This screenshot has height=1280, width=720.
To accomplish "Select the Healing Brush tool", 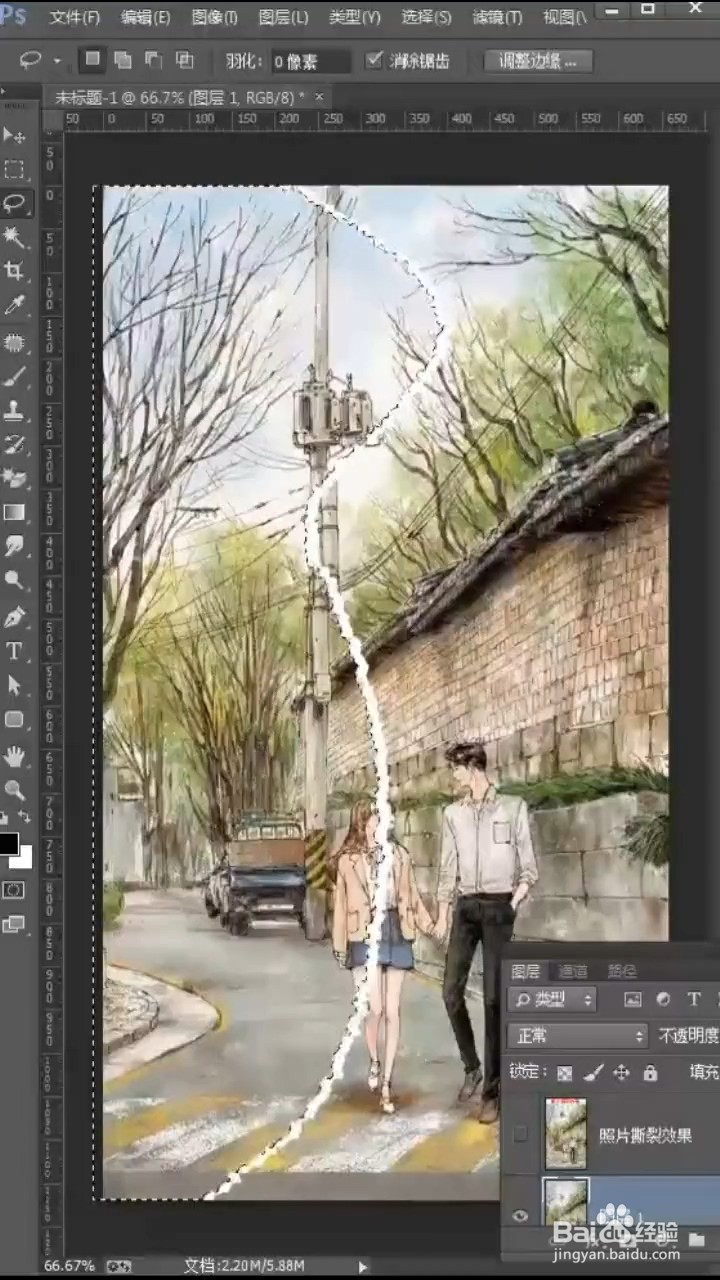I will [x=14, y=343].
